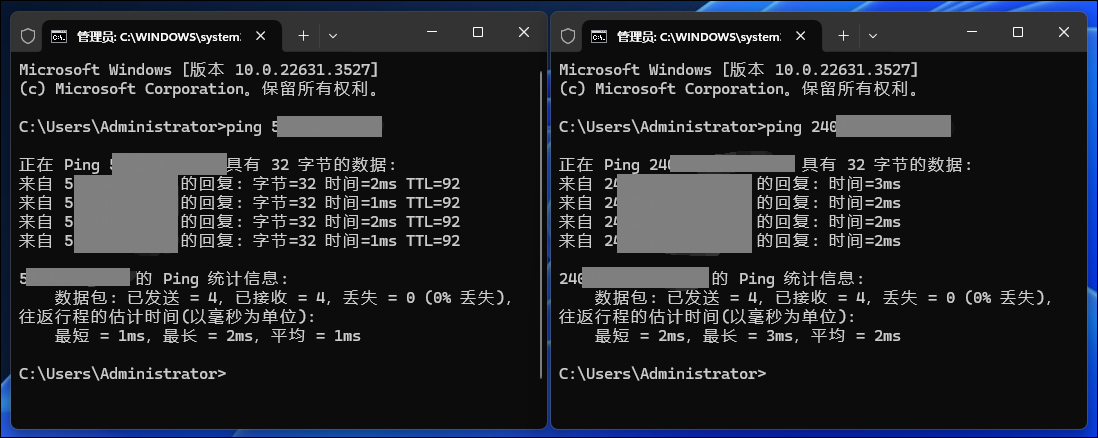Click the shield icon in right terminal window
Viewport: 1098px width, 438px height.
tap(568, 36)
